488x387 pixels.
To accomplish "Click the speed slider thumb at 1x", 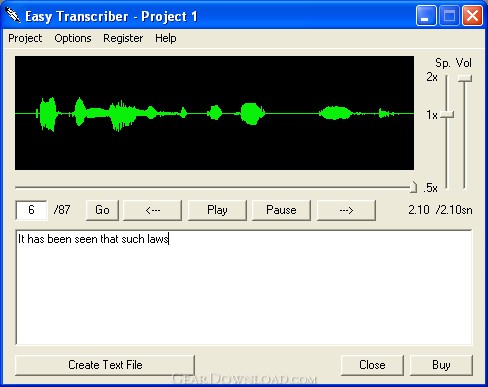I will [x=447, y=114].
